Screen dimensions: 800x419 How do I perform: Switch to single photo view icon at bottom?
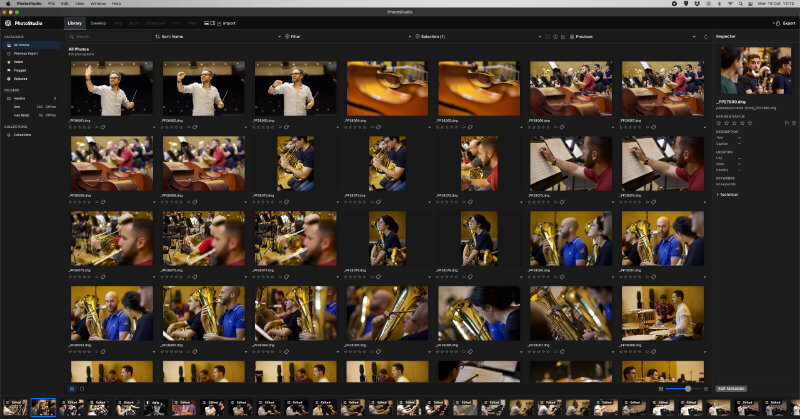point(82,389)
